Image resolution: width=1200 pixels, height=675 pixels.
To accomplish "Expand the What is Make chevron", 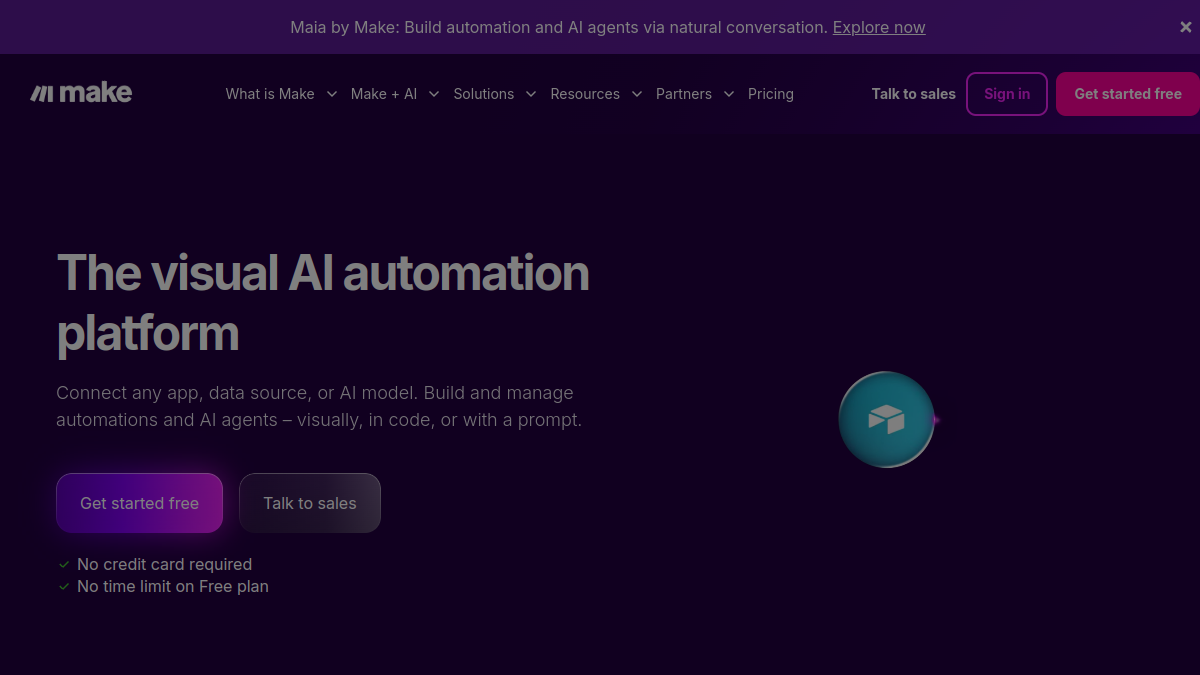I will coord(331,94).
